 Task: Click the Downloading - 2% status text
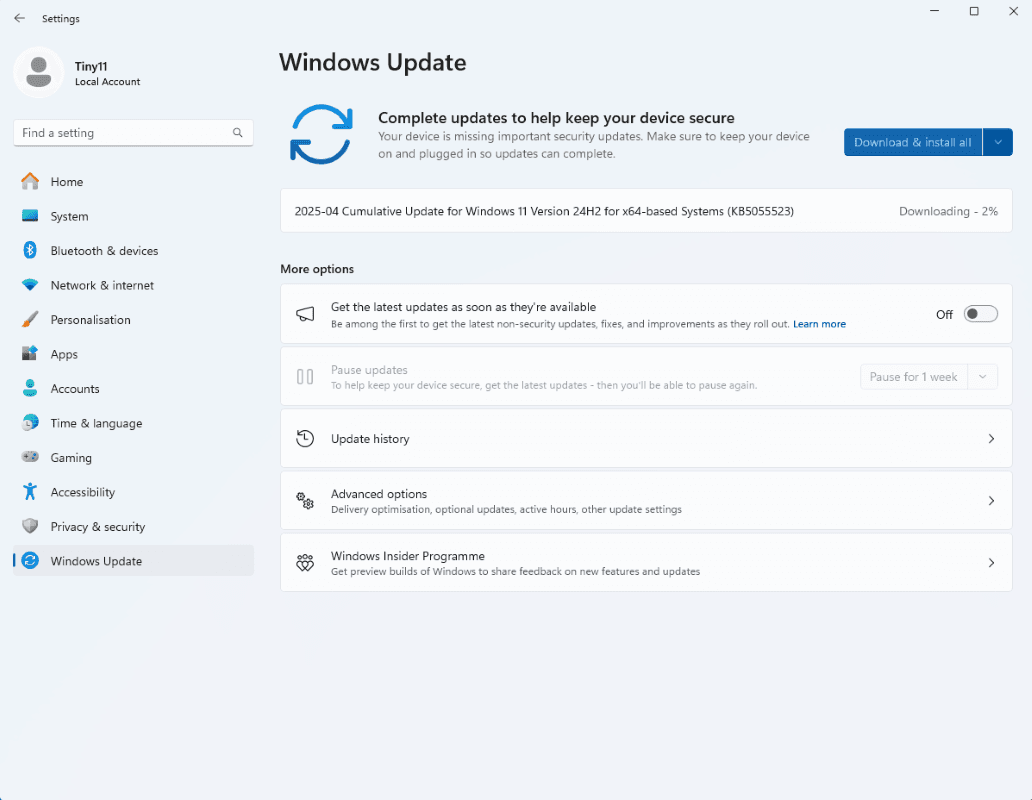click(x=948, y=211)
